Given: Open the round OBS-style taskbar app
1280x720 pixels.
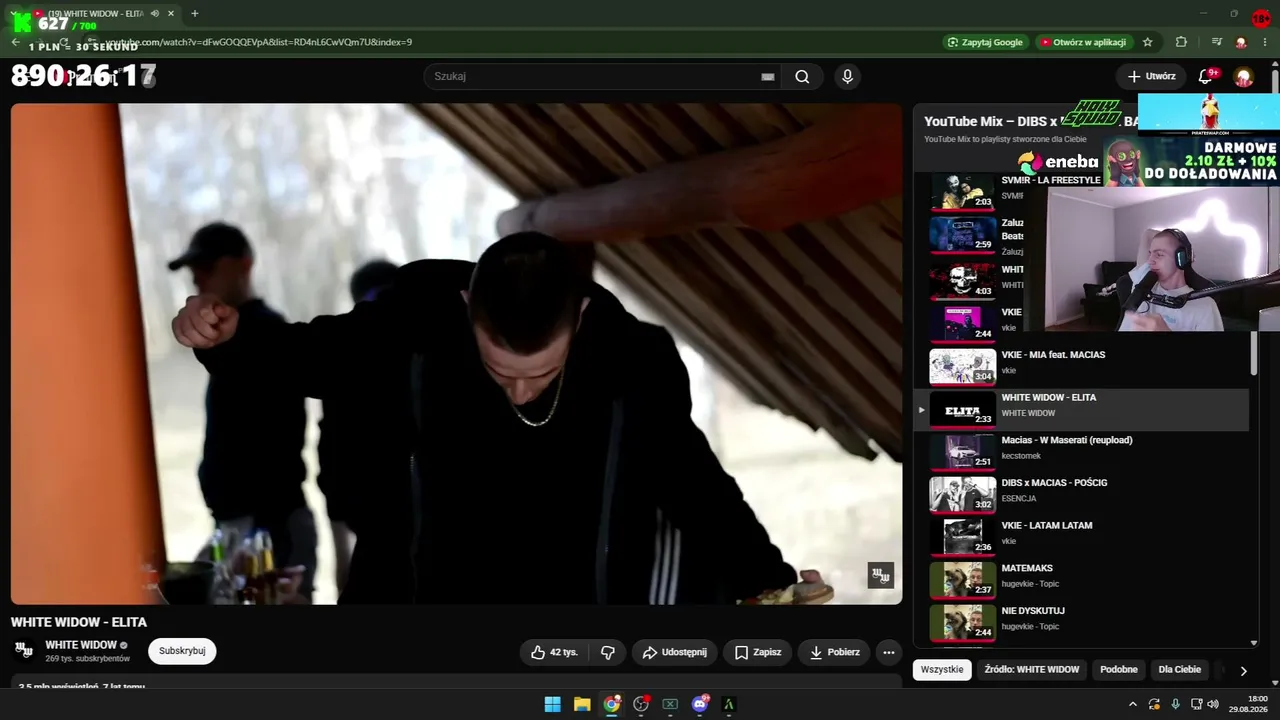Looking at the screenshot, I should 641,704.
